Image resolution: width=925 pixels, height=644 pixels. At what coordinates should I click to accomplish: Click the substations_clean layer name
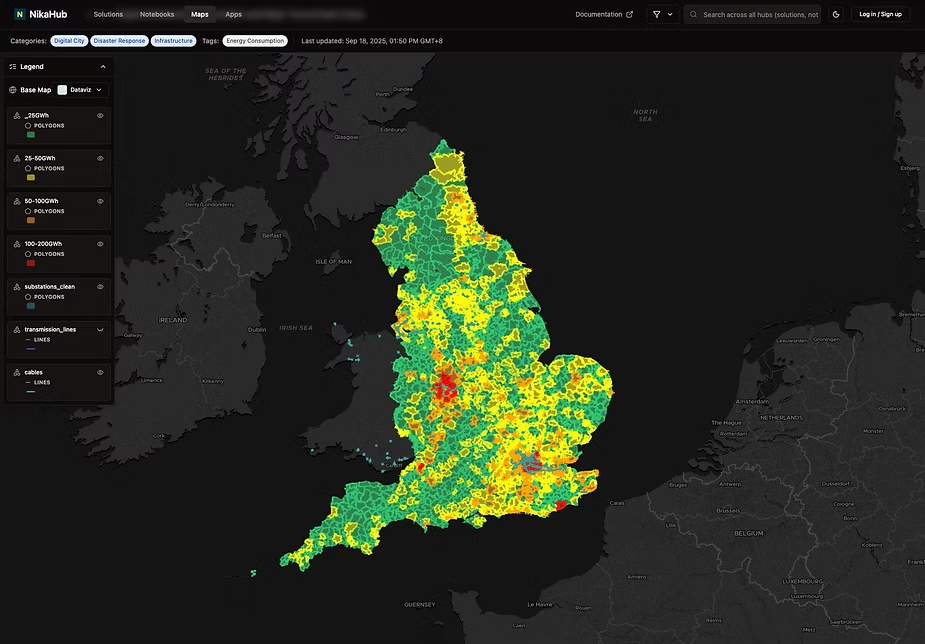tap(50, 287)
